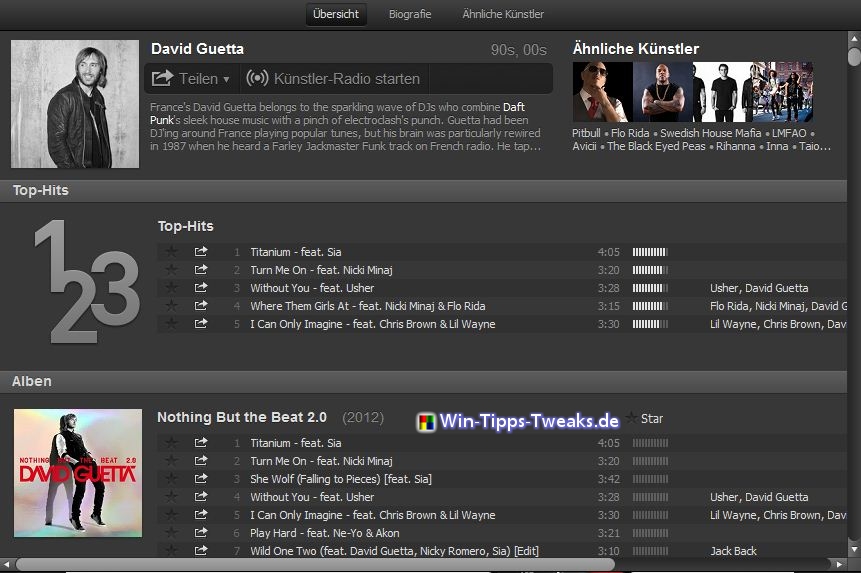Image resolution: width=861 pixels, height=573 pixels.
Task: Click the Pitbull thumbnail in similar artists
Action: [602, 92]
